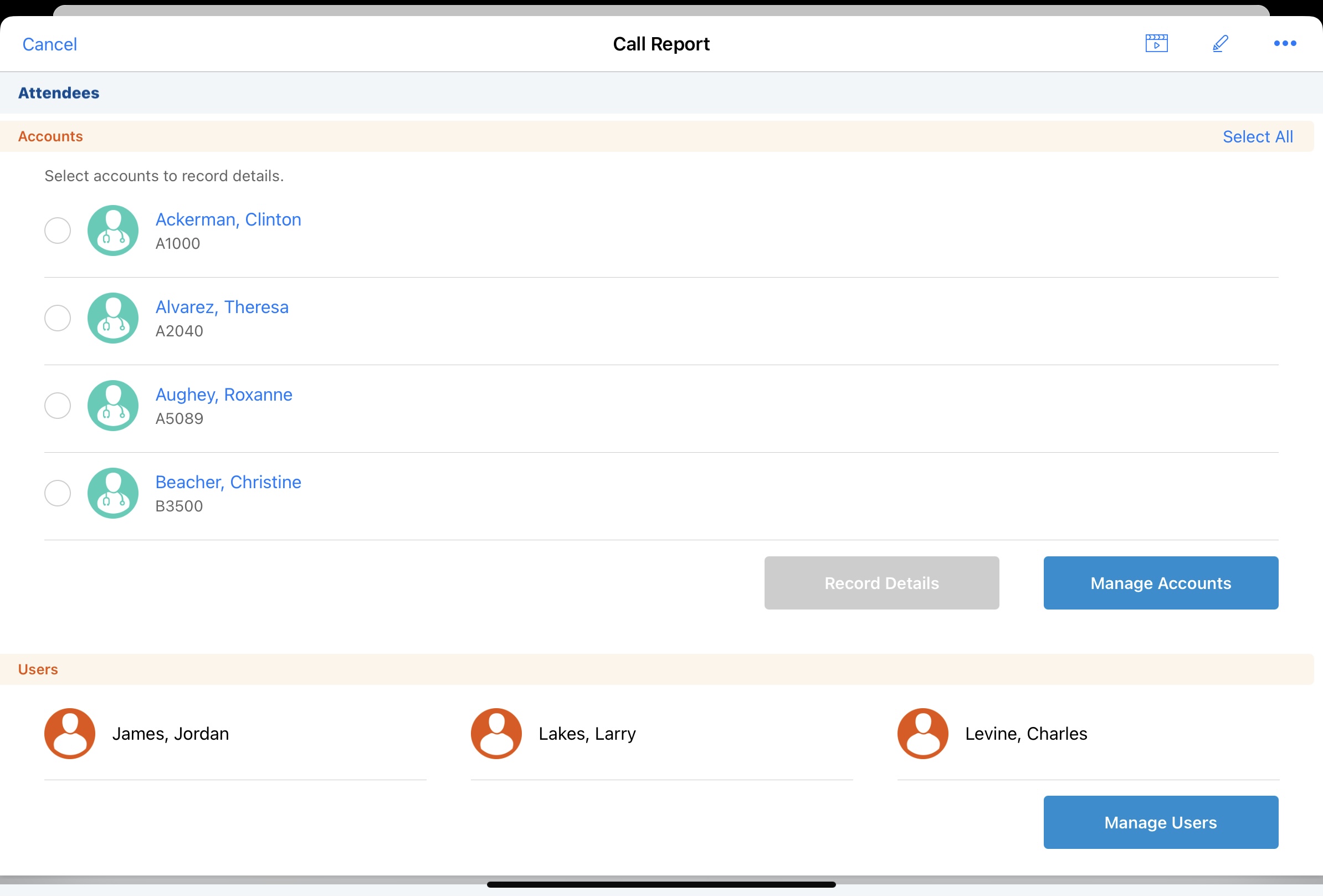Open Aughey, Roxanne account name link
Viewport: 1323px width, 896px height.
[224, 395]
